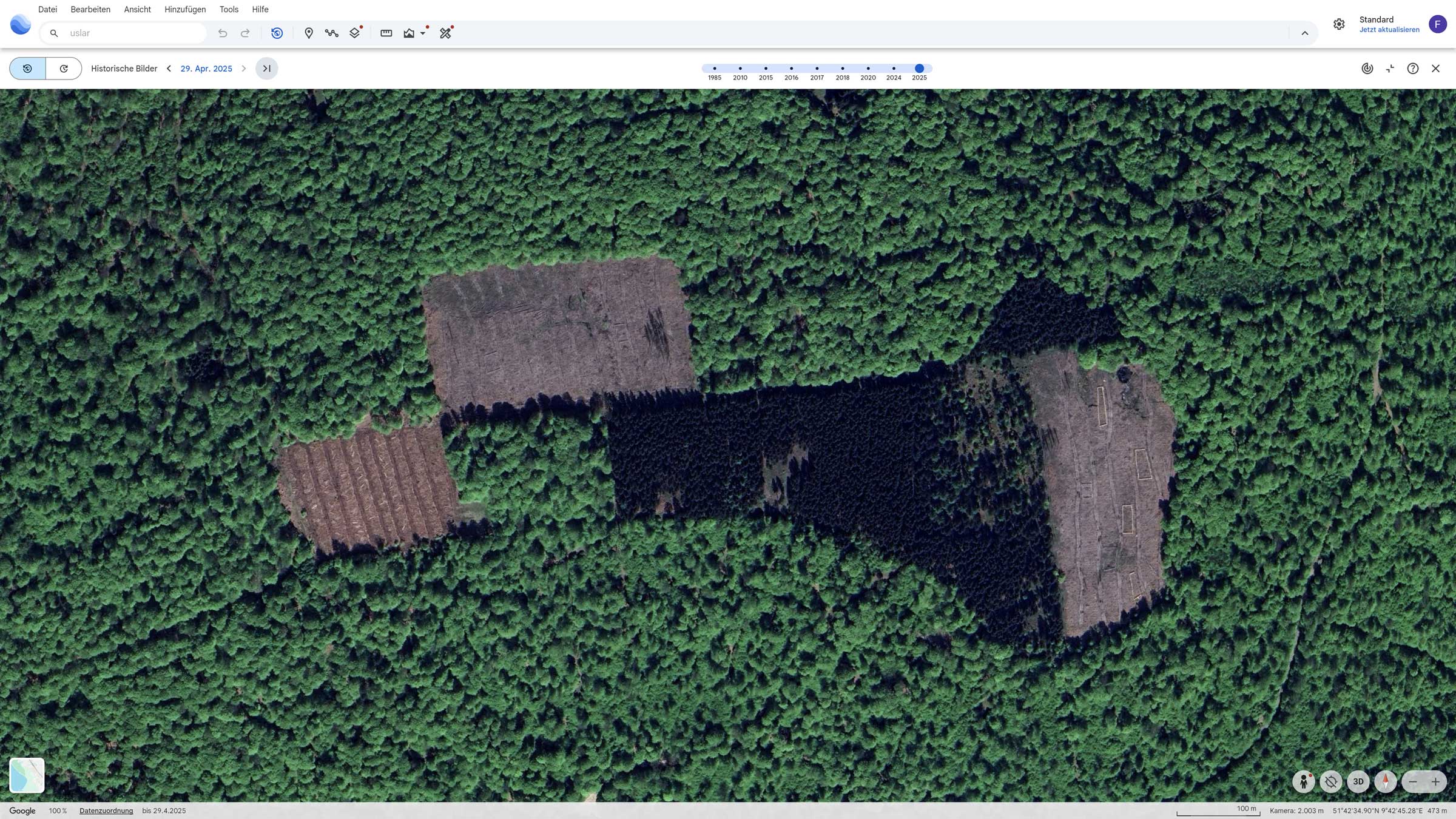Collapse the toolbar with the up chevron
The width and height of the screenshot is (1456, 819).
coord(1305,33)
